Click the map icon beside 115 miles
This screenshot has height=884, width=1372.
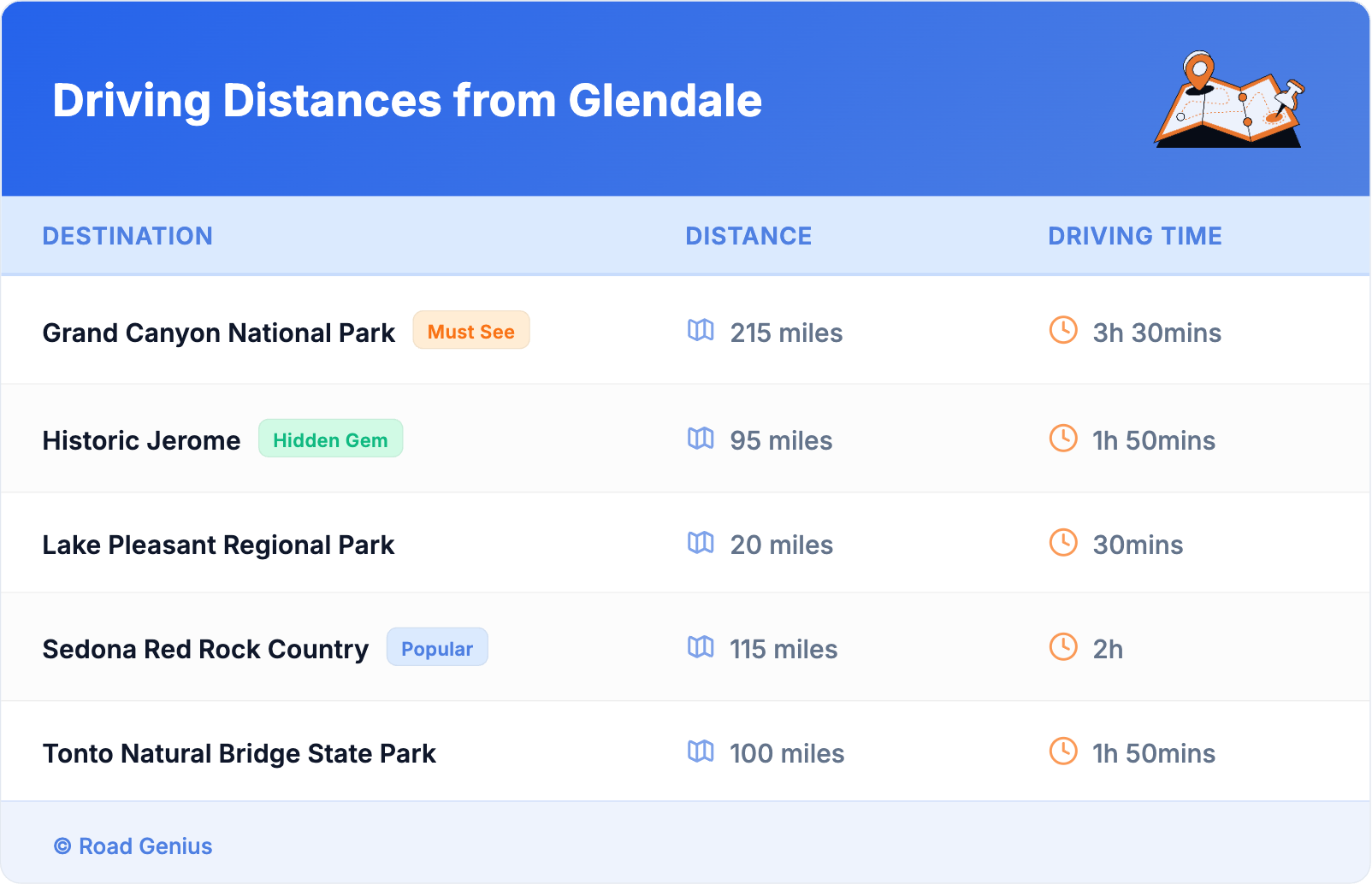[x=701, y=647]
